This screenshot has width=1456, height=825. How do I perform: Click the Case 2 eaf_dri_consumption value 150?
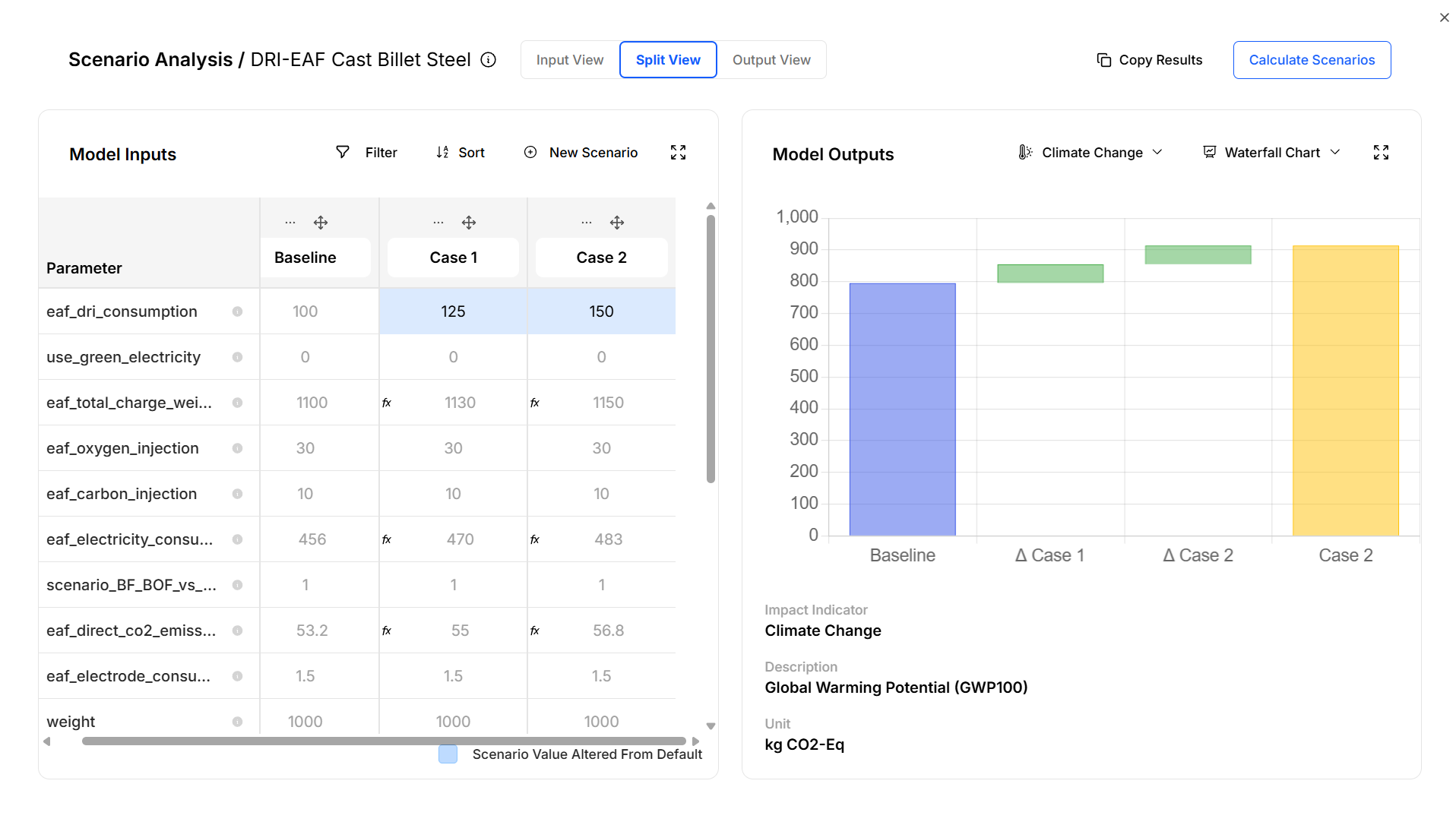[x=600, y=311]
